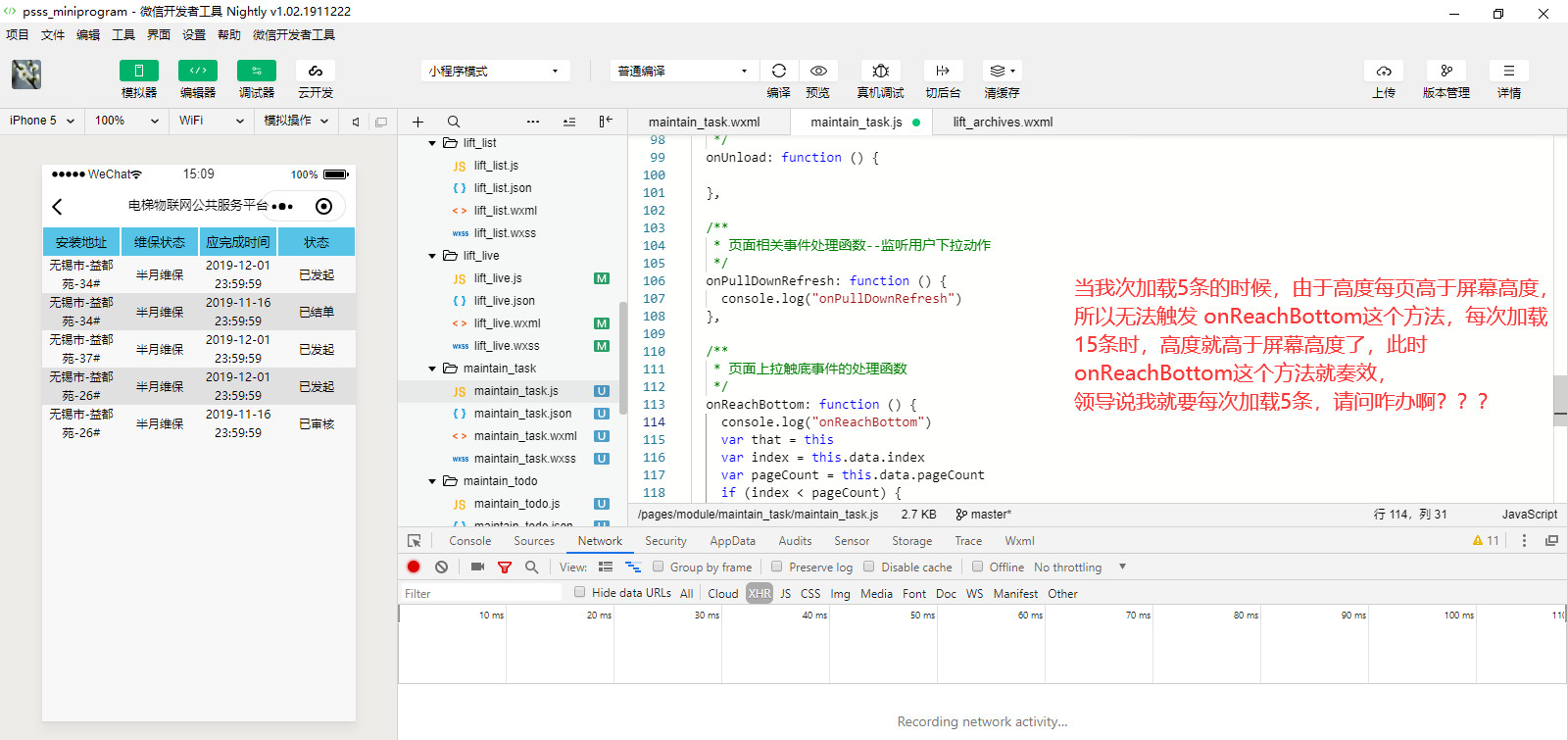The image size is (1568, 740).
Task: Open the 工具 menu
Action: coord(123,34)
